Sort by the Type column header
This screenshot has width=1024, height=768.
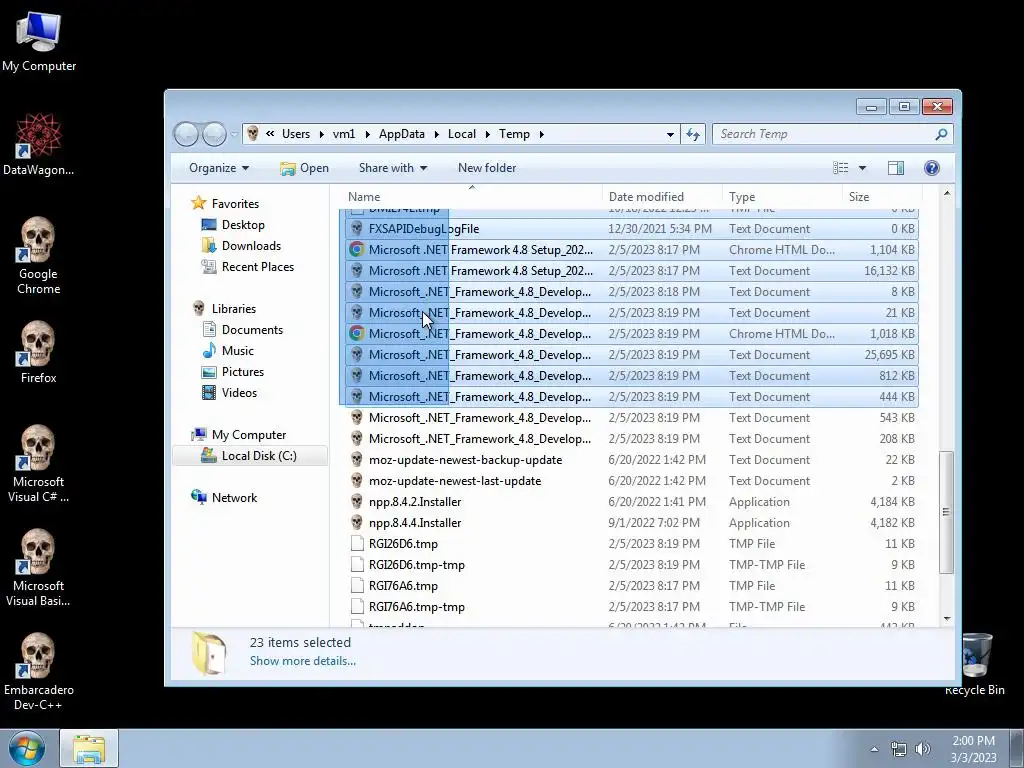tap(782, 196)
